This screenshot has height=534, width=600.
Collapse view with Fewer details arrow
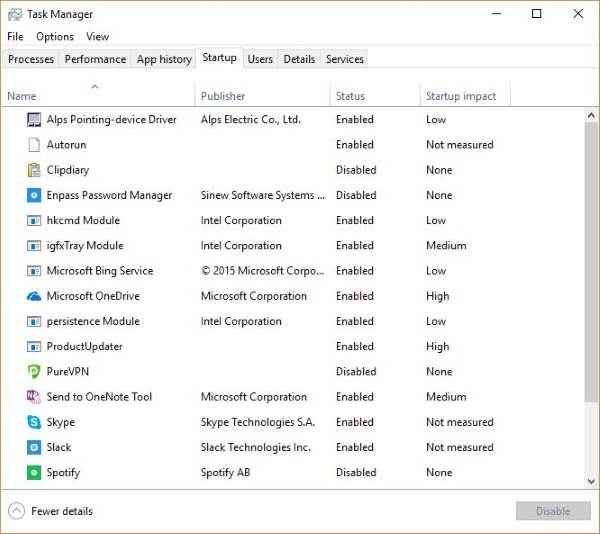coord(16,511)
